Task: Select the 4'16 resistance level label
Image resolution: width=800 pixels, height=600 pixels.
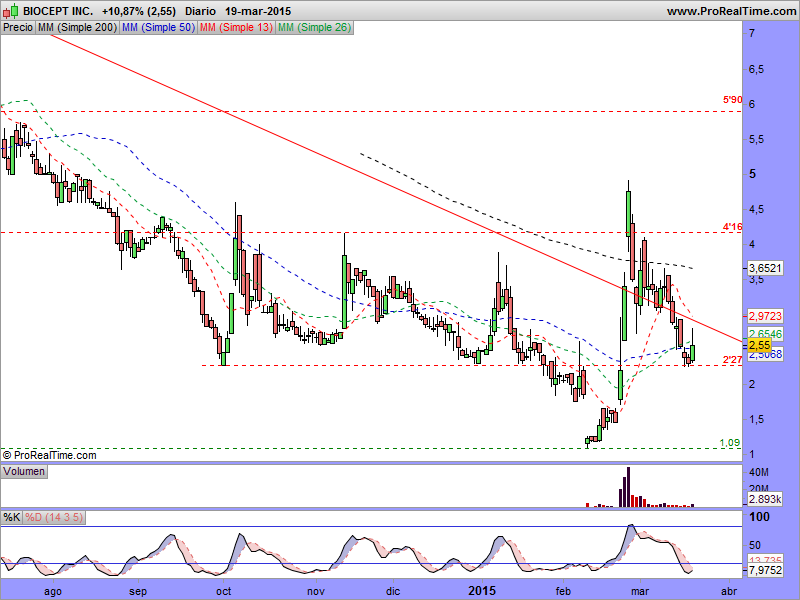Action: (732, 227)
